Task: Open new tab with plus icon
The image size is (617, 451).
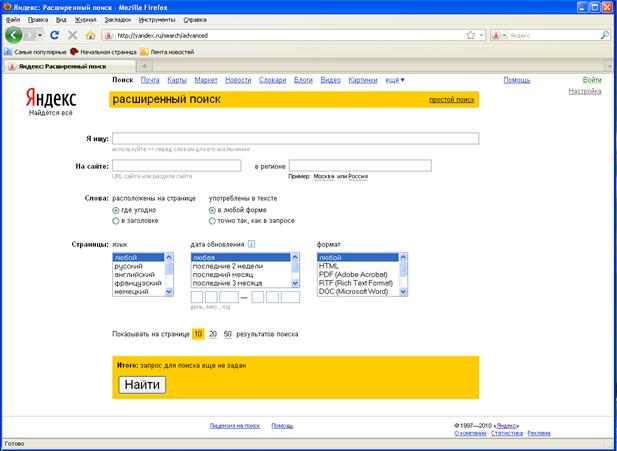Action: 145,66
